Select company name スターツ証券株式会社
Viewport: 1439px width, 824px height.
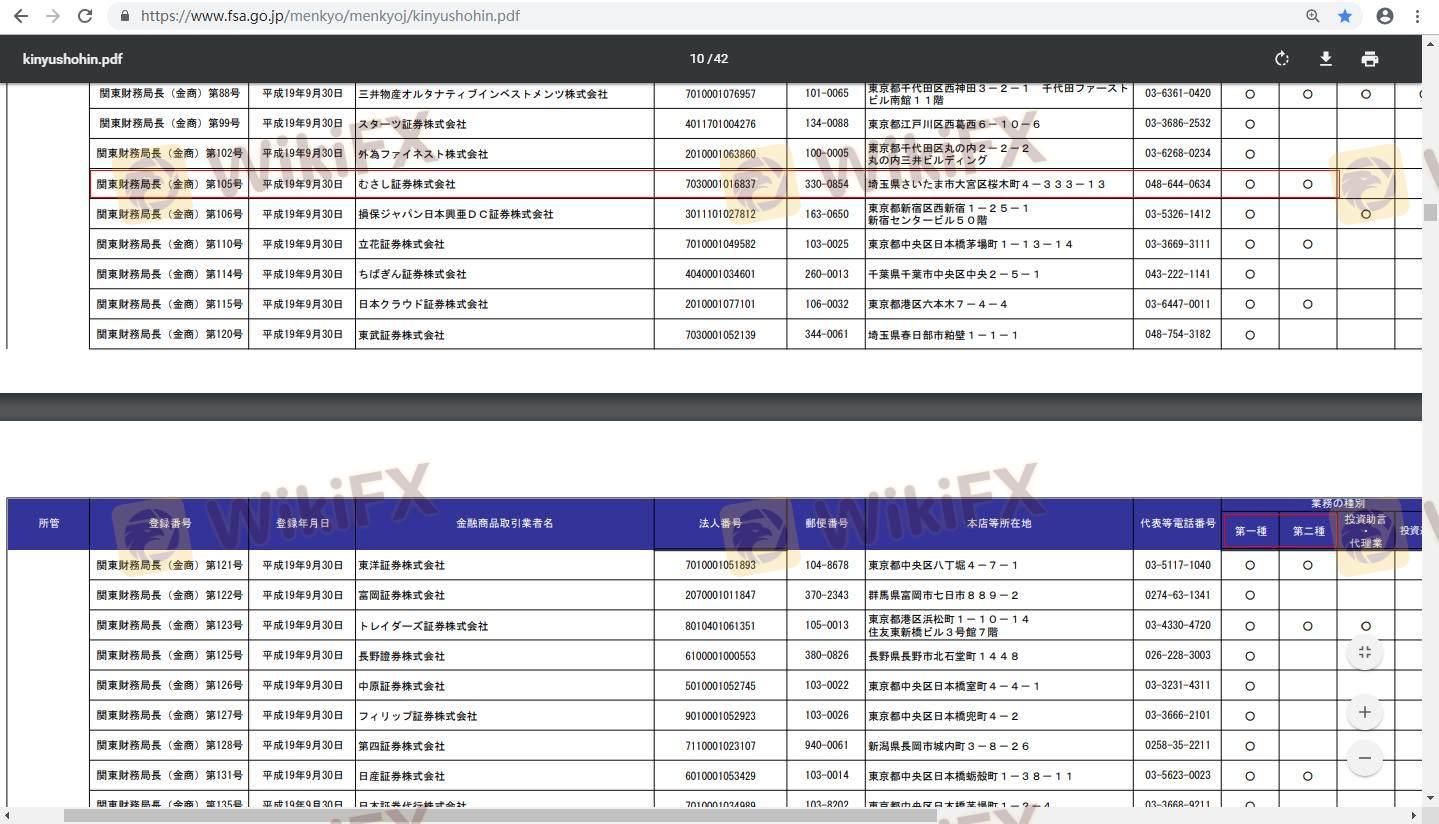tap(412, 124)
